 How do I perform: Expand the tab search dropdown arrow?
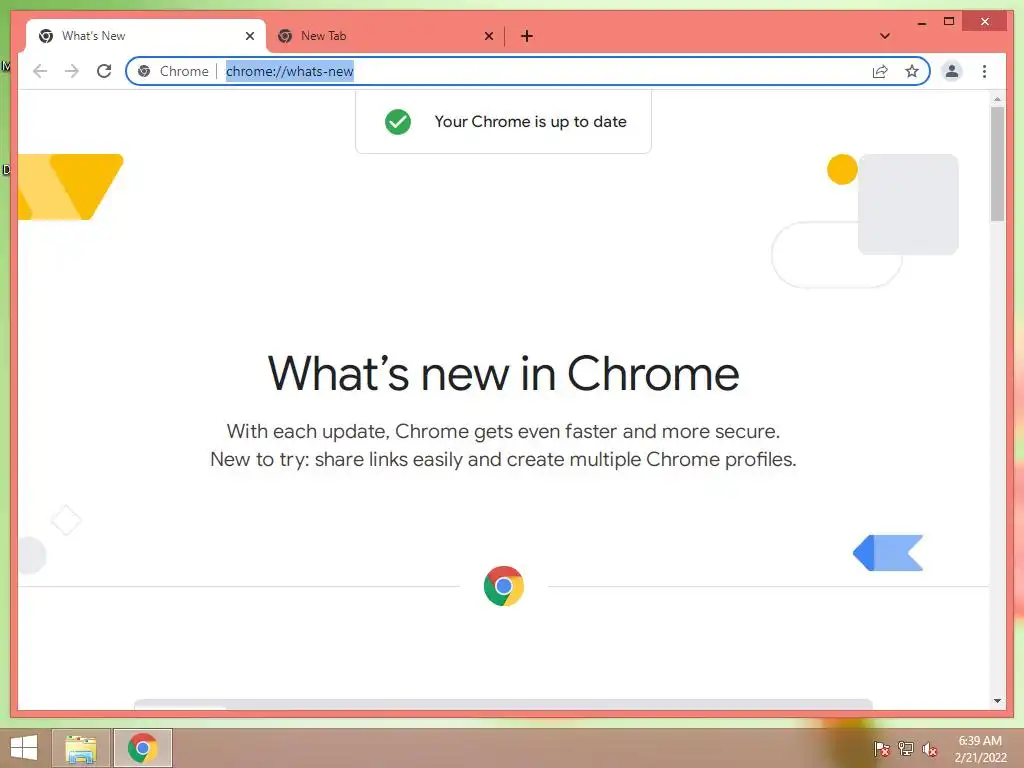(x=884, y=36)
